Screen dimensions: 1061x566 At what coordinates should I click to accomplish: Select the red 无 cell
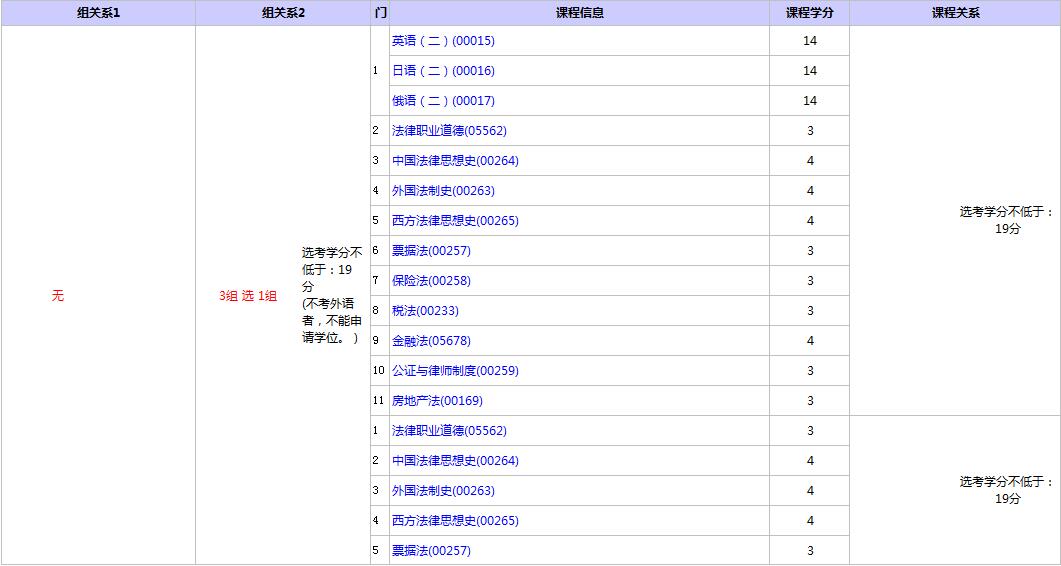pyautogui.click(x=58, y=296)
